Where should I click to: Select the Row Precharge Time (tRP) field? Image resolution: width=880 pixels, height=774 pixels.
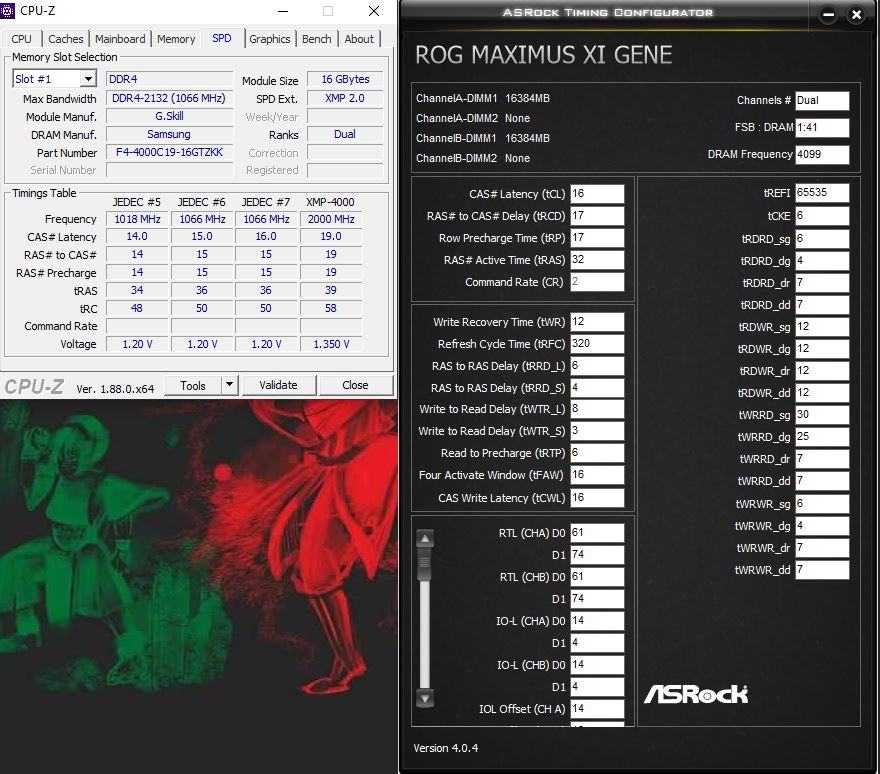coord(597,237)
